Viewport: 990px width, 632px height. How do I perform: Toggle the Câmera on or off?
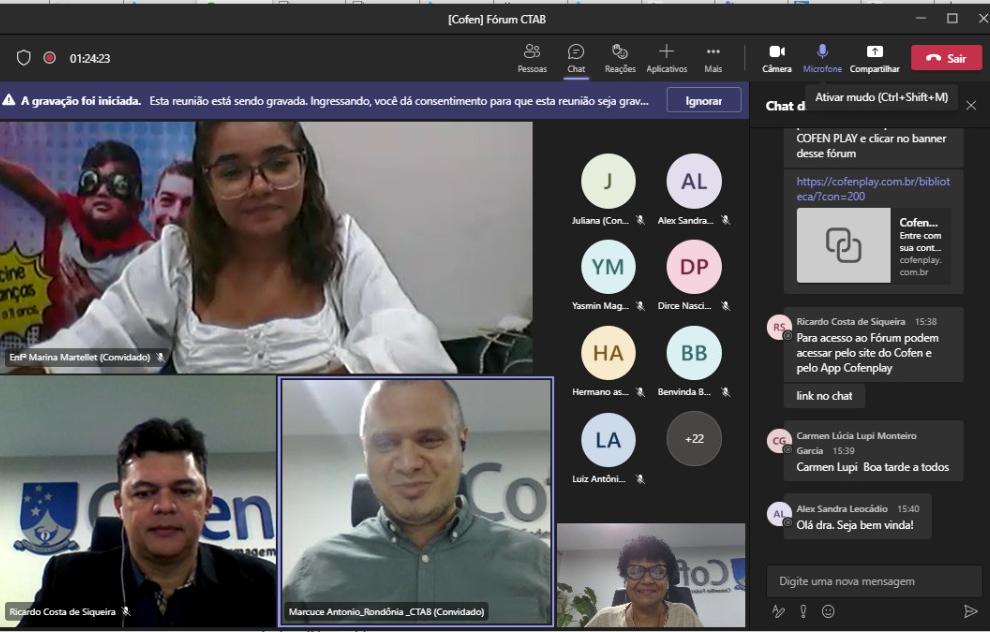(776, 57)
